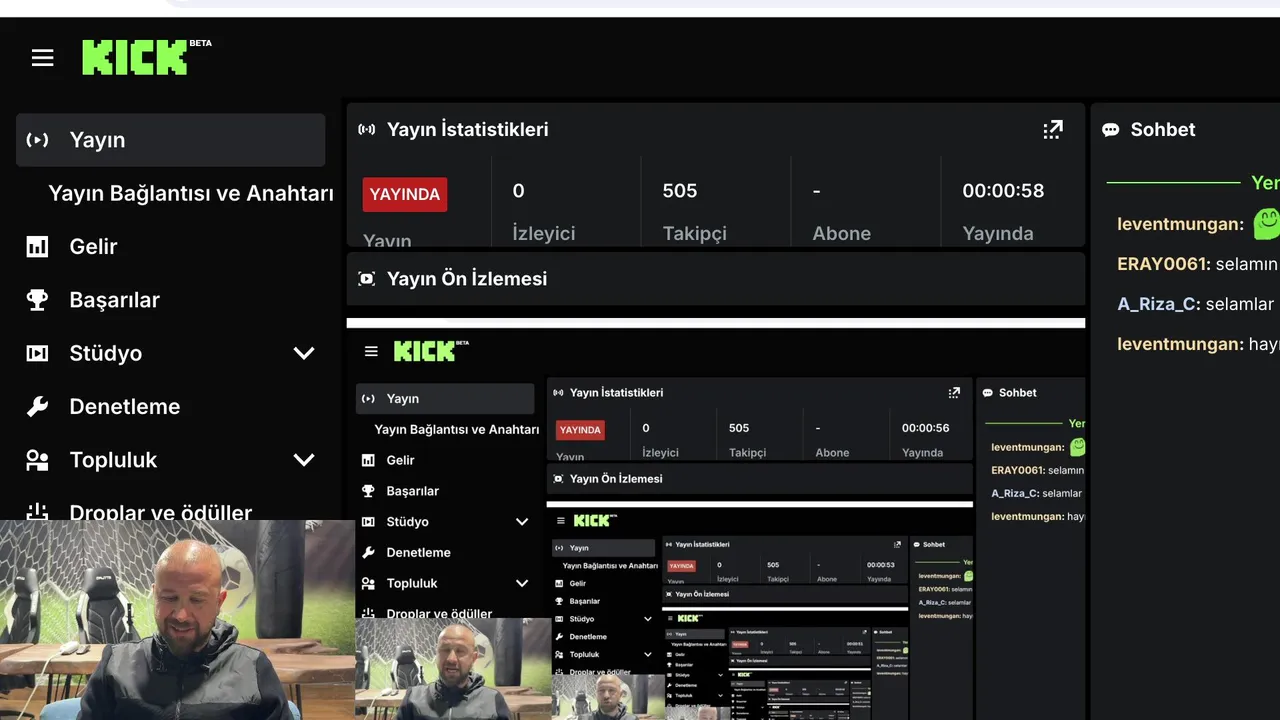This screenshot has height=720, width=1280.
Task: Click the Gelir bar chart icon in main sidebar
Action: (37, 246)
